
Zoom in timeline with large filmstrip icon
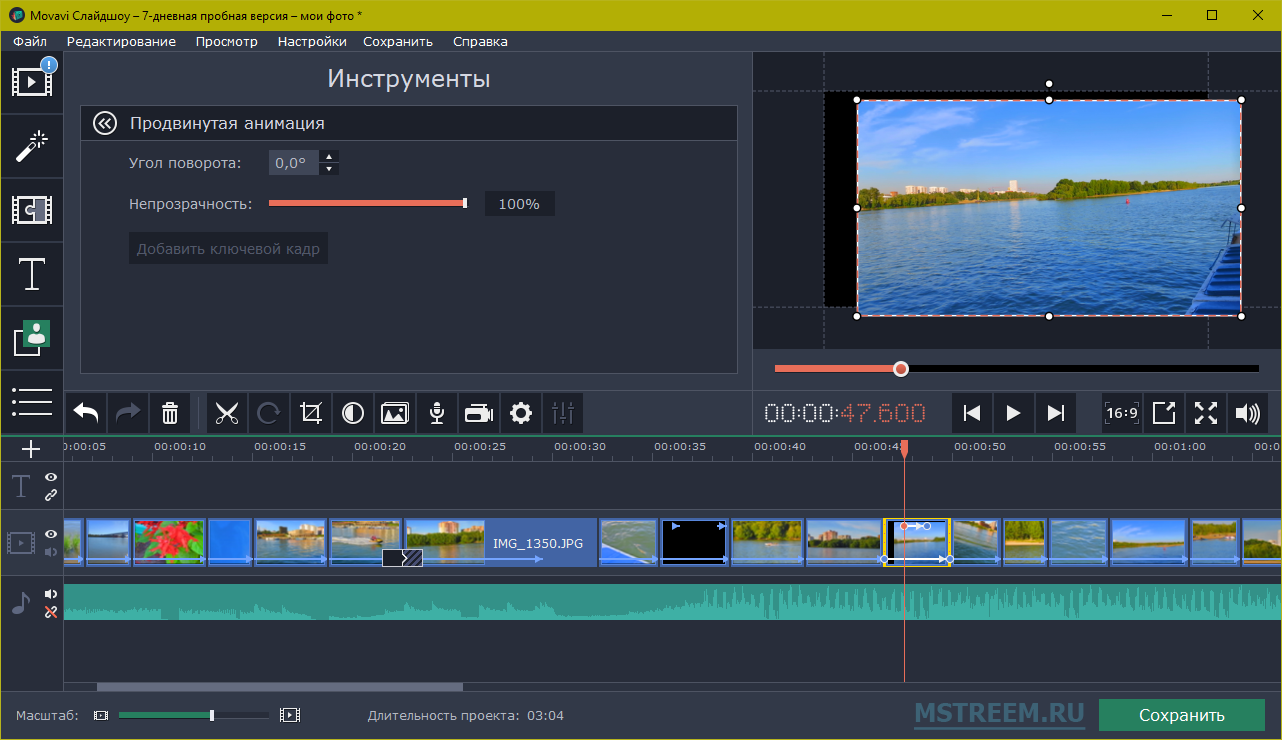290,716
